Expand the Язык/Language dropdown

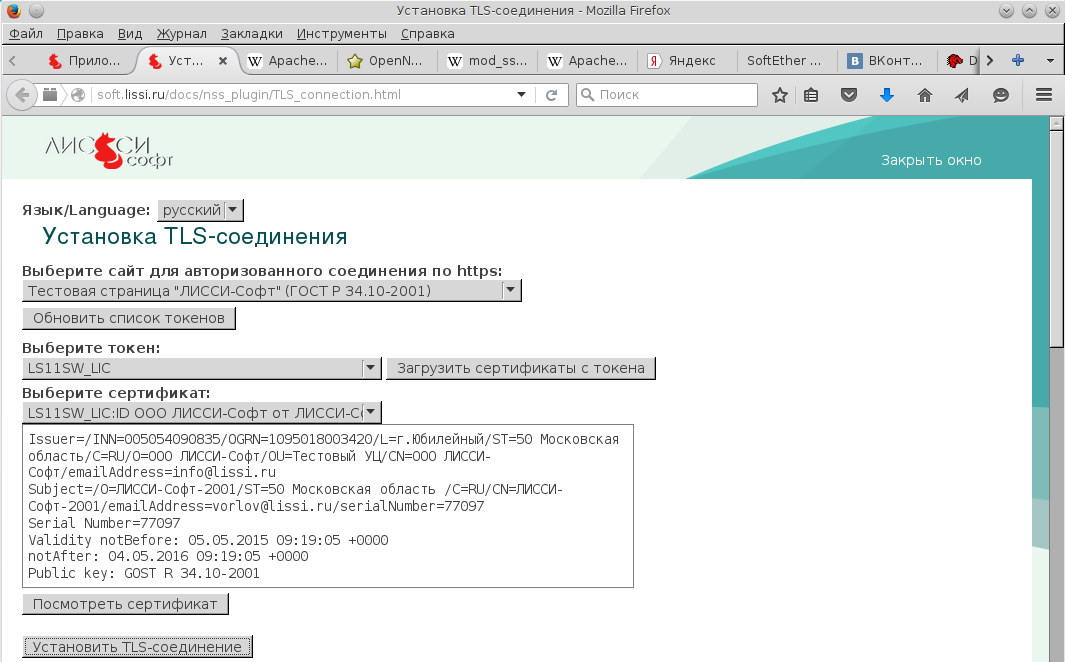(x=200, y=210)
